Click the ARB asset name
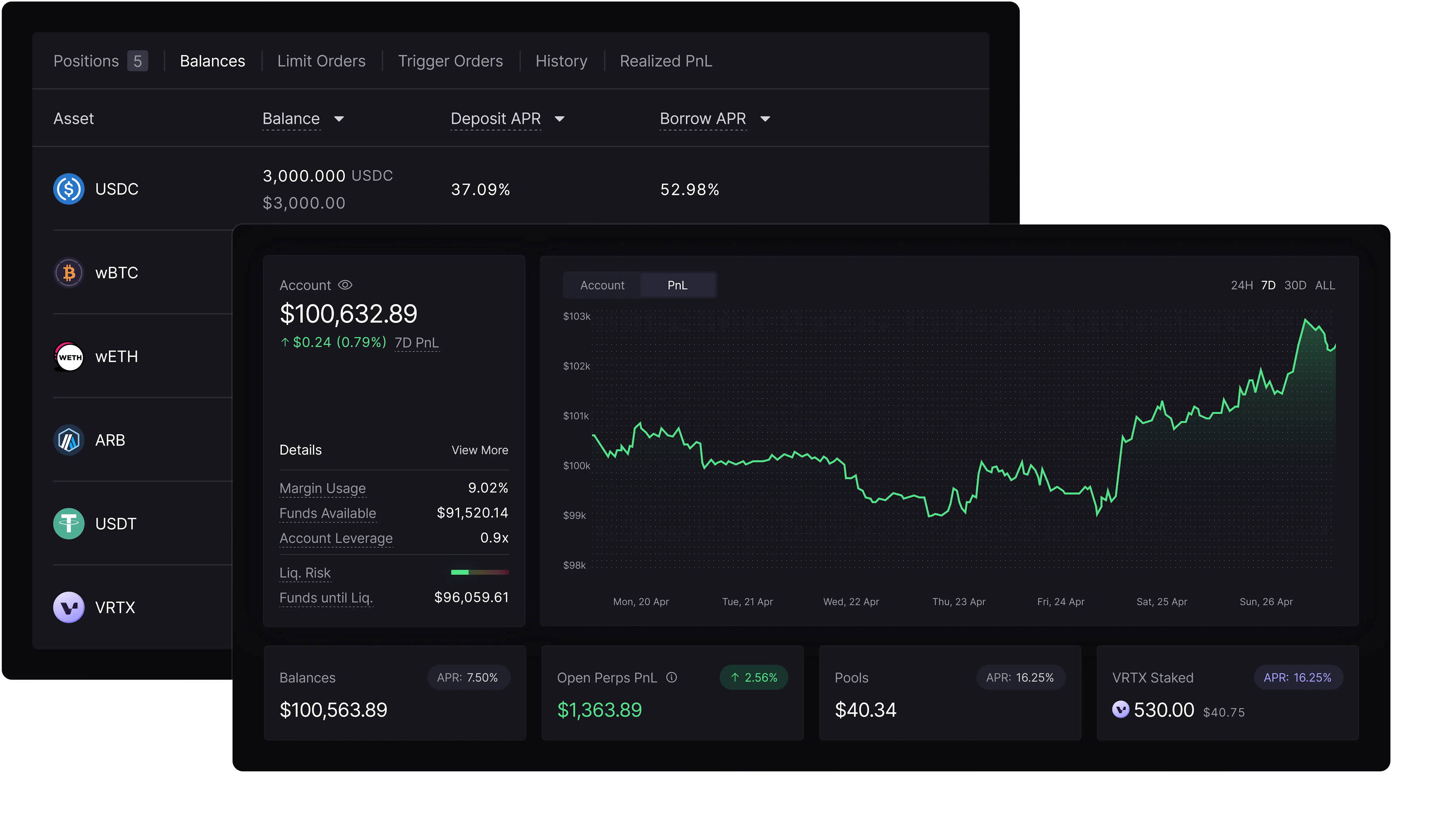 pos(110,440)
